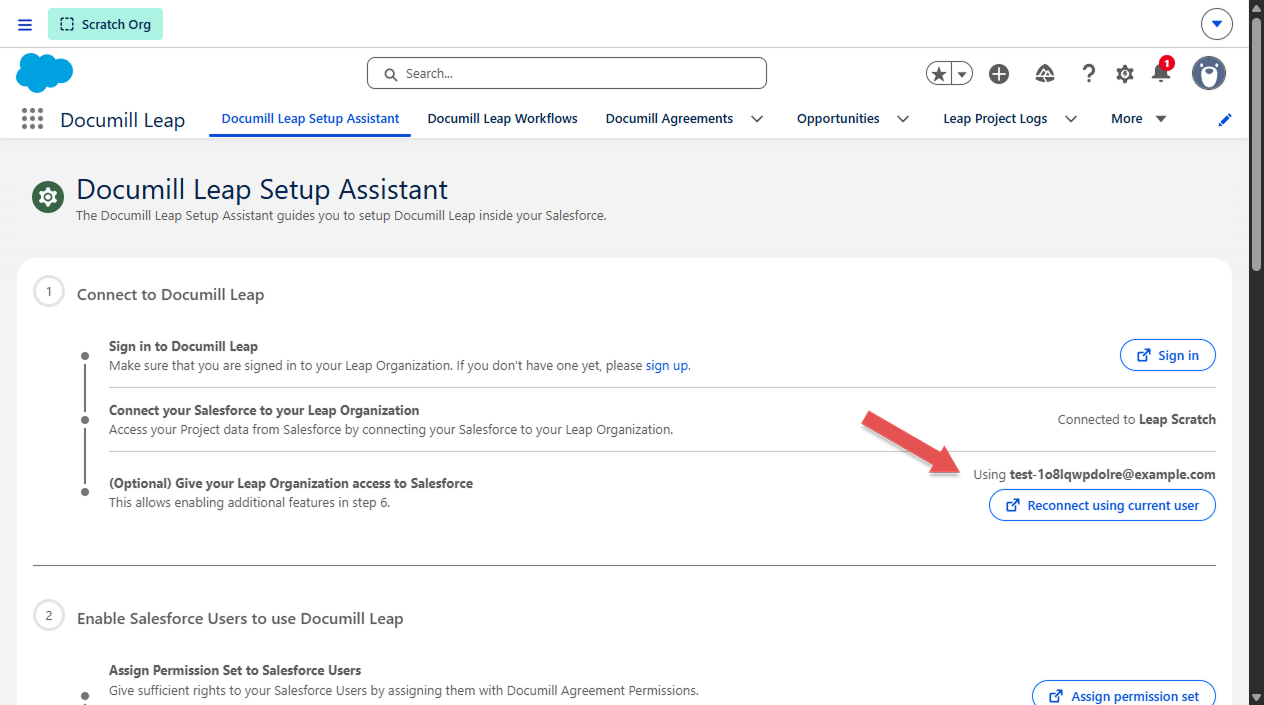Focus the Search input field
Viewport: 1264px width, 705px height.
click(x=567, y=73)
